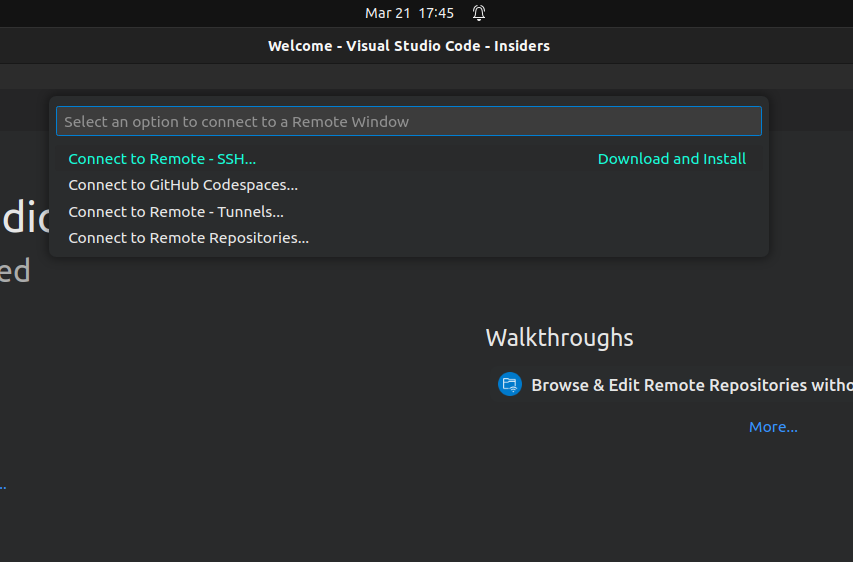Focus the Remote Window option search field
The height and width of the screenshot is (562, 853).
tap(409, 121)
